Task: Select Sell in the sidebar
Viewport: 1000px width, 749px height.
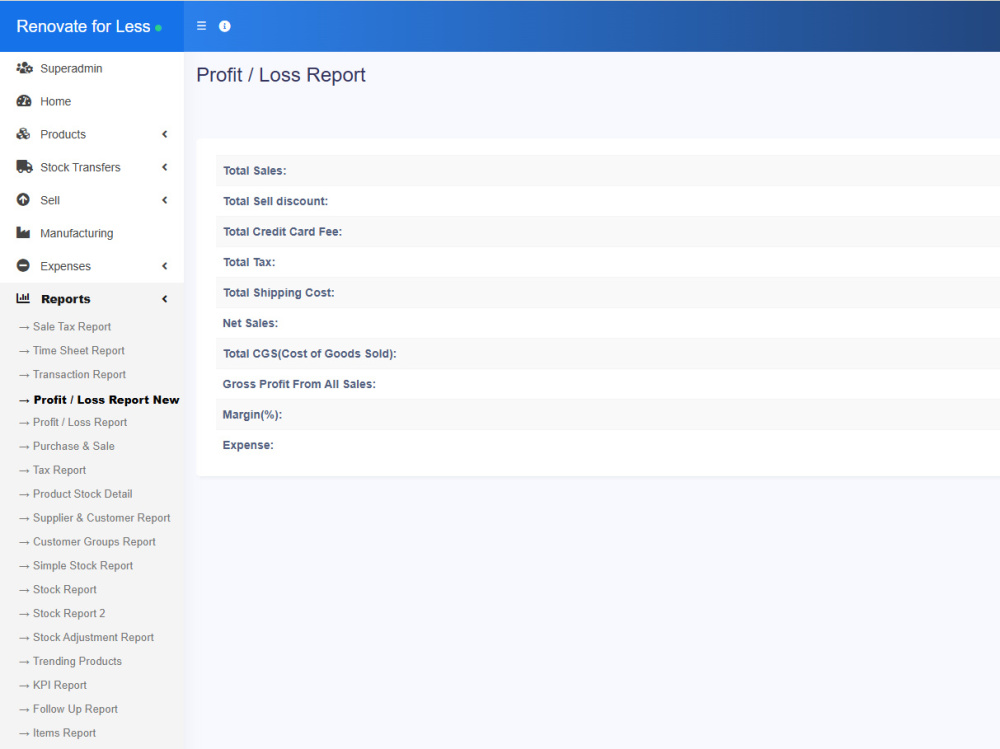Action: click(x=50, y=200)
